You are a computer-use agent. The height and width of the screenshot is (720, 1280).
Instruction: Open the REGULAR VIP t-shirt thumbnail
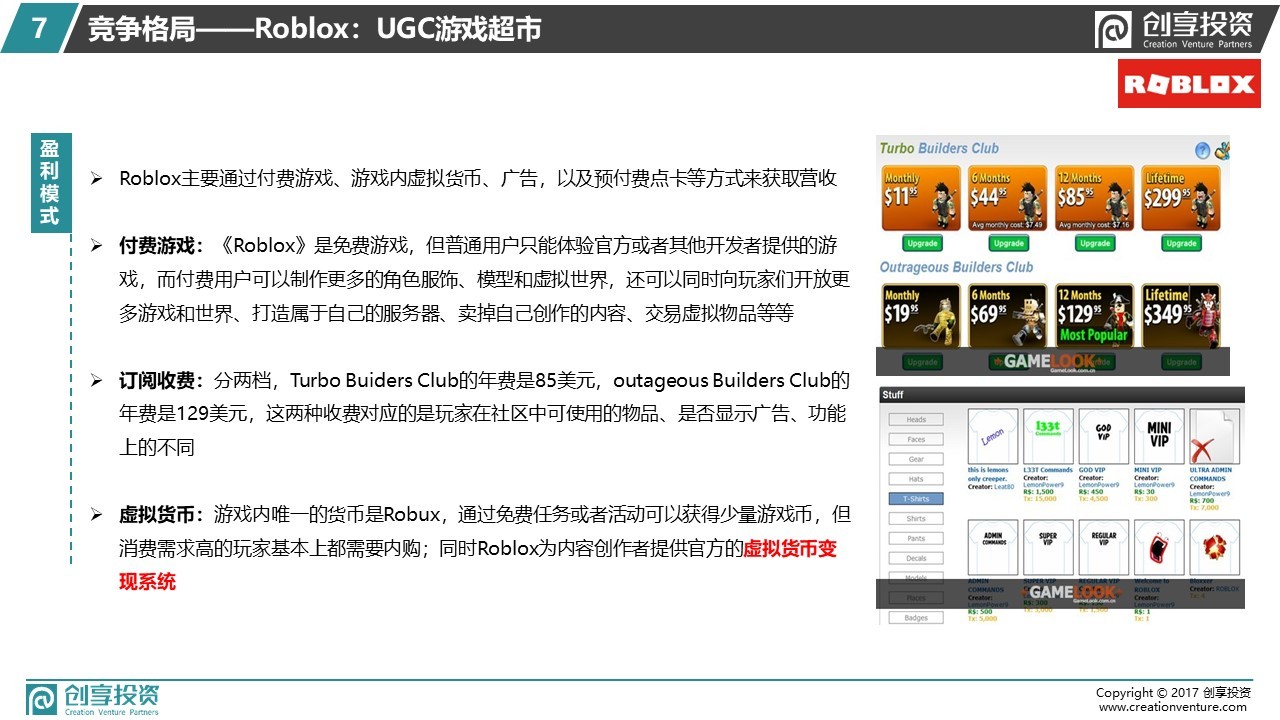point(1103,547)
